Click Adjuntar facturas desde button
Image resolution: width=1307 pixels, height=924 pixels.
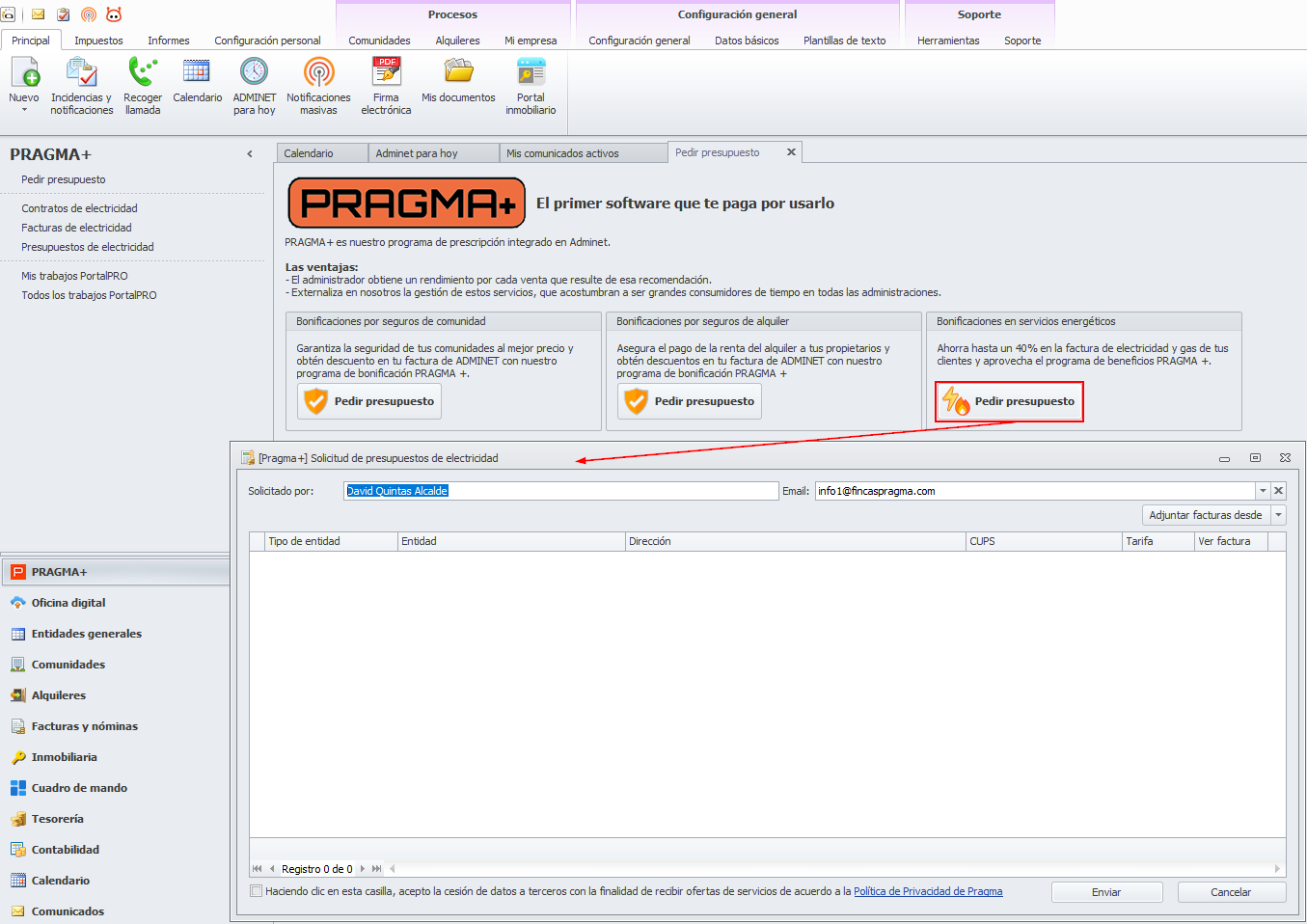(x=1206, y=515)
